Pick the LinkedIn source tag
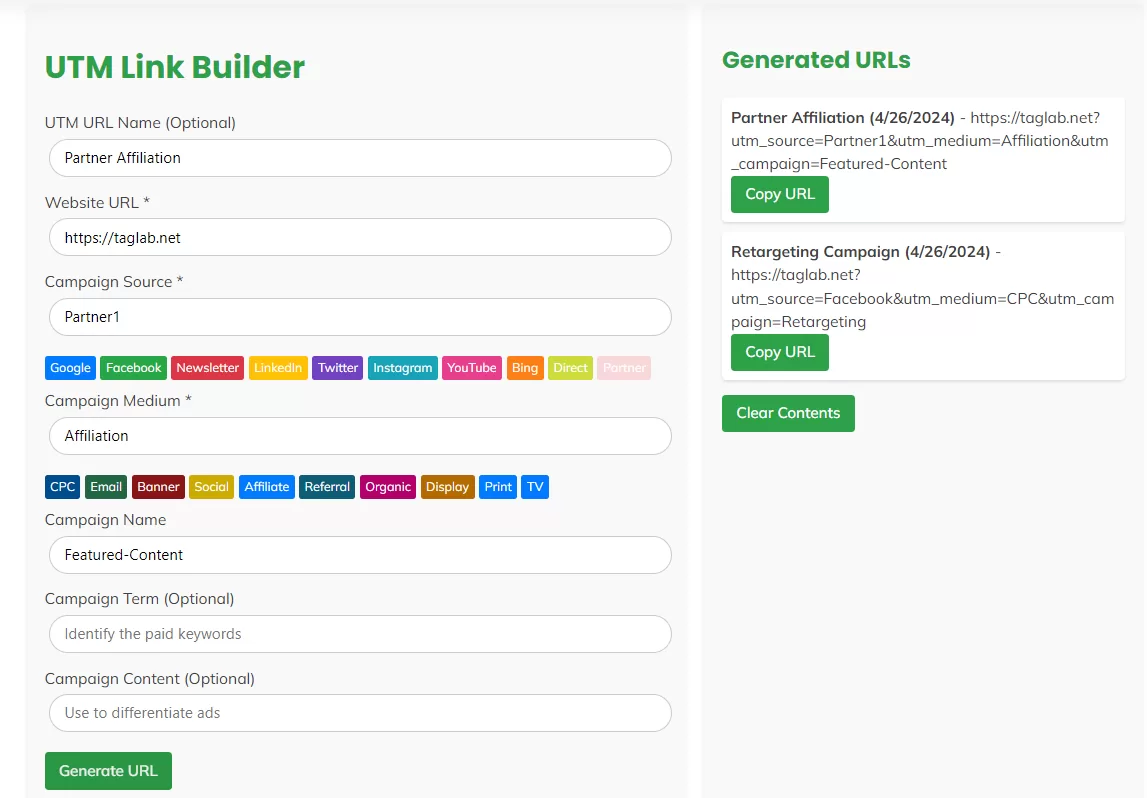Viewport: 1147px width, 798px height. tap(278, 368)
